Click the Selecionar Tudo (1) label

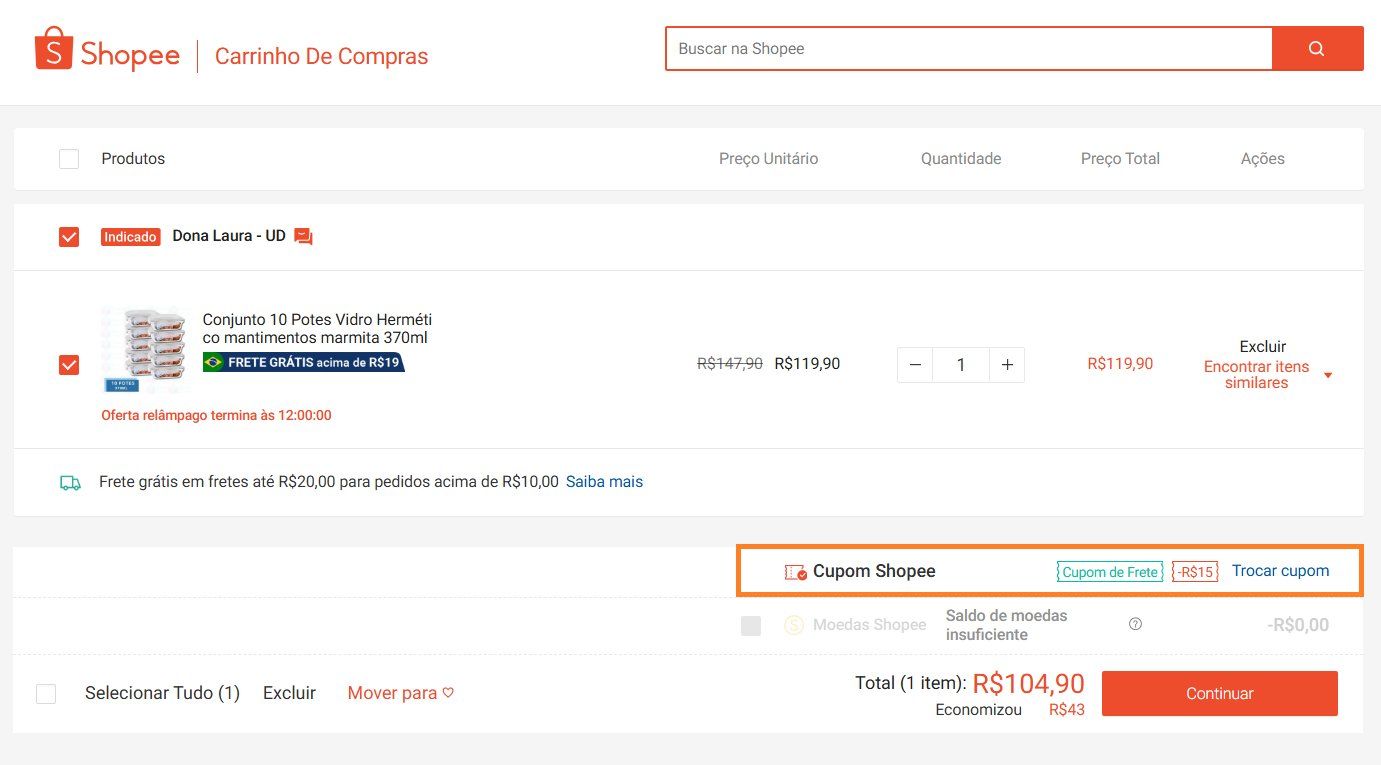162,693
